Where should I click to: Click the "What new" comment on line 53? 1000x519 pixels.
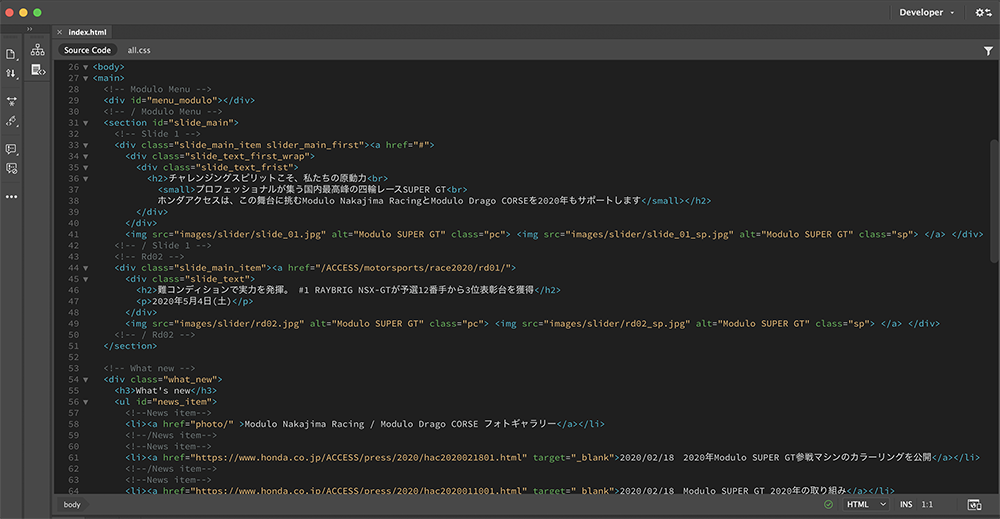[x=149, y=368]
